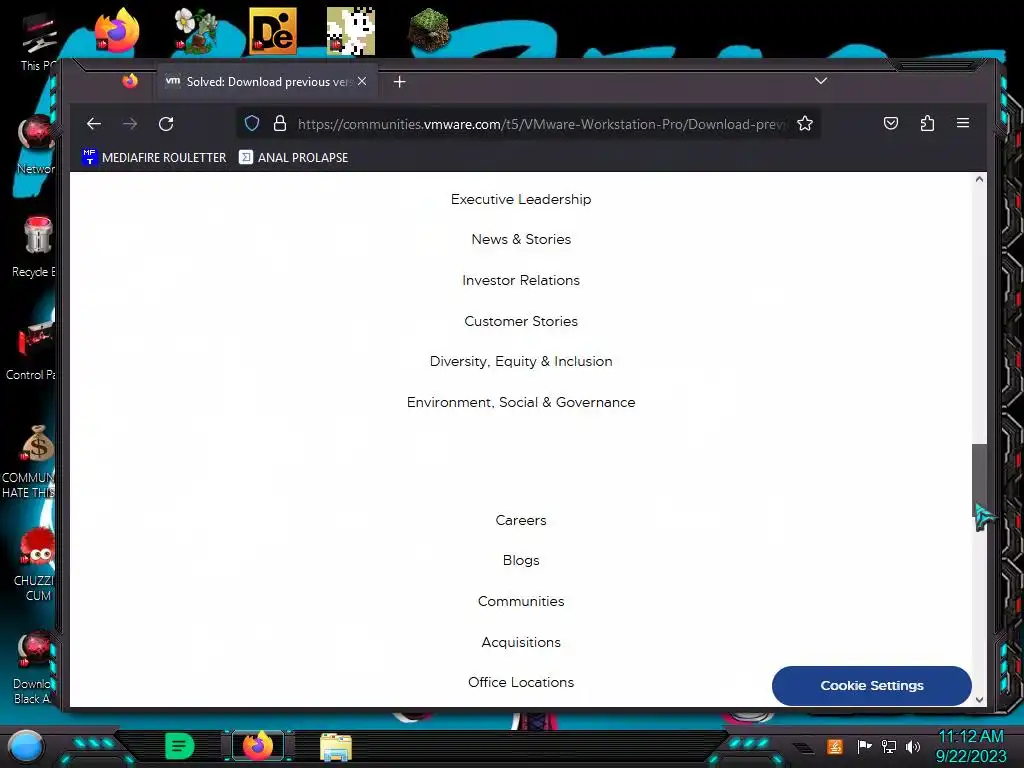This screenshot has width=1024, height=768.
Task: Bookmark this page with the star
Action: tap(805, 123)
